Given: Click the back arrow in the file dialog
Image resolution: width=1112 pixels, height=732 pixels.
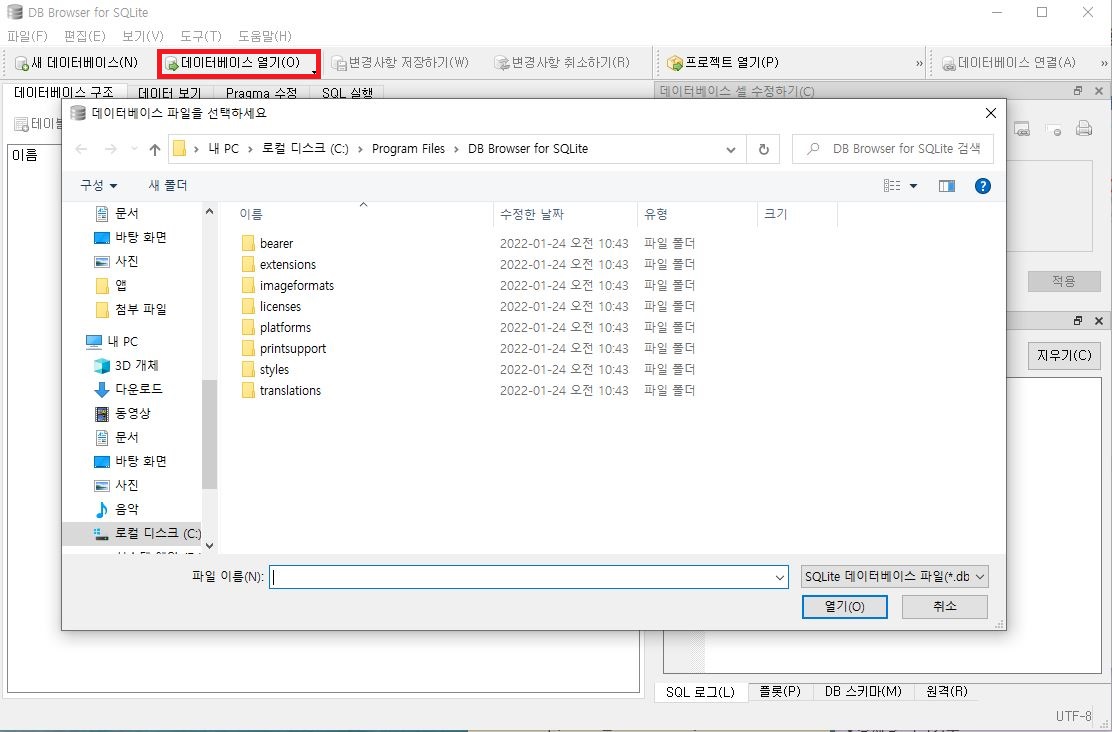Looking at the screenshot, I should (81, 149).
